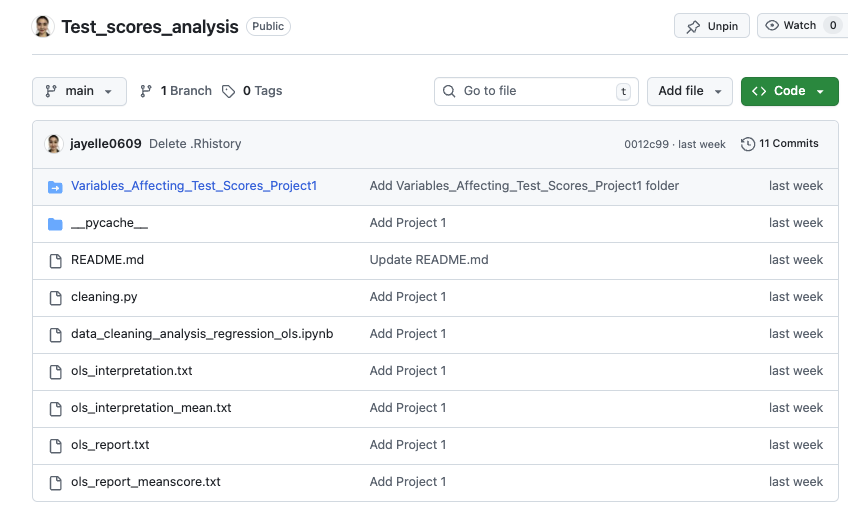Open the main branch selector dropdown
The width and height of the screenshot is (848, 512).
79,91
